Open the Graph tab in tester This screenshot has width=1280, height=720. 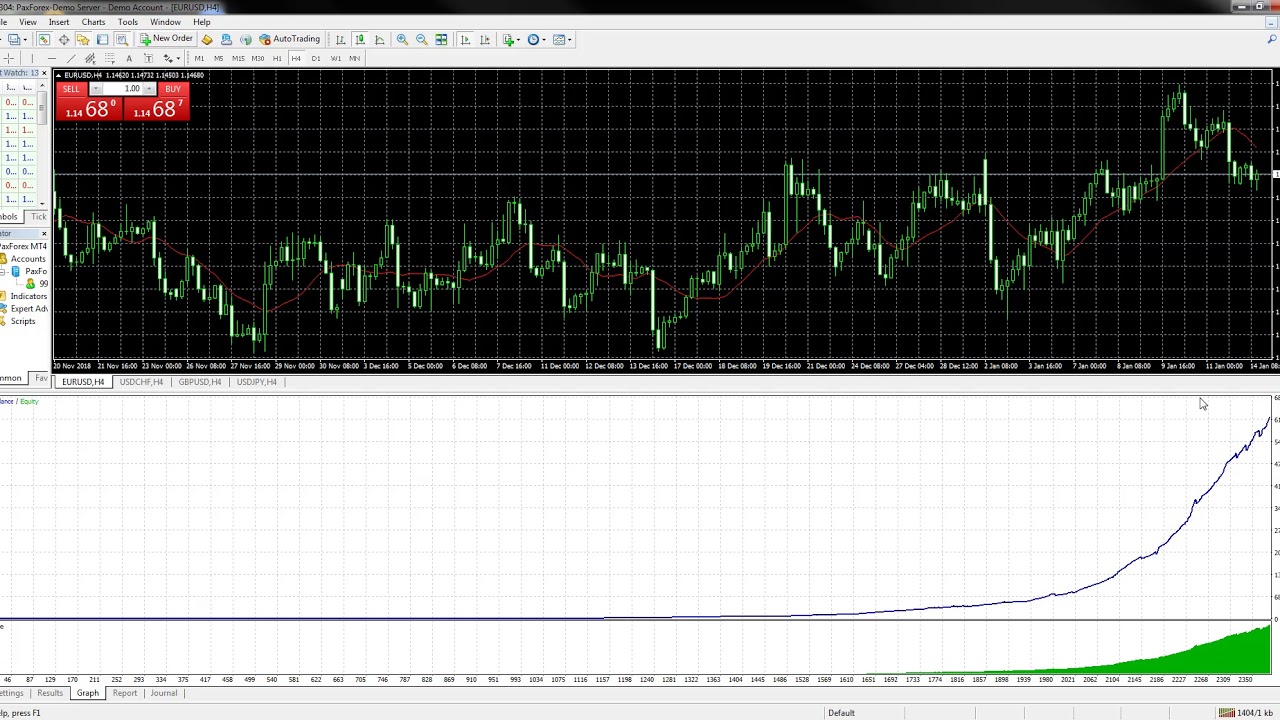[87, 693]
